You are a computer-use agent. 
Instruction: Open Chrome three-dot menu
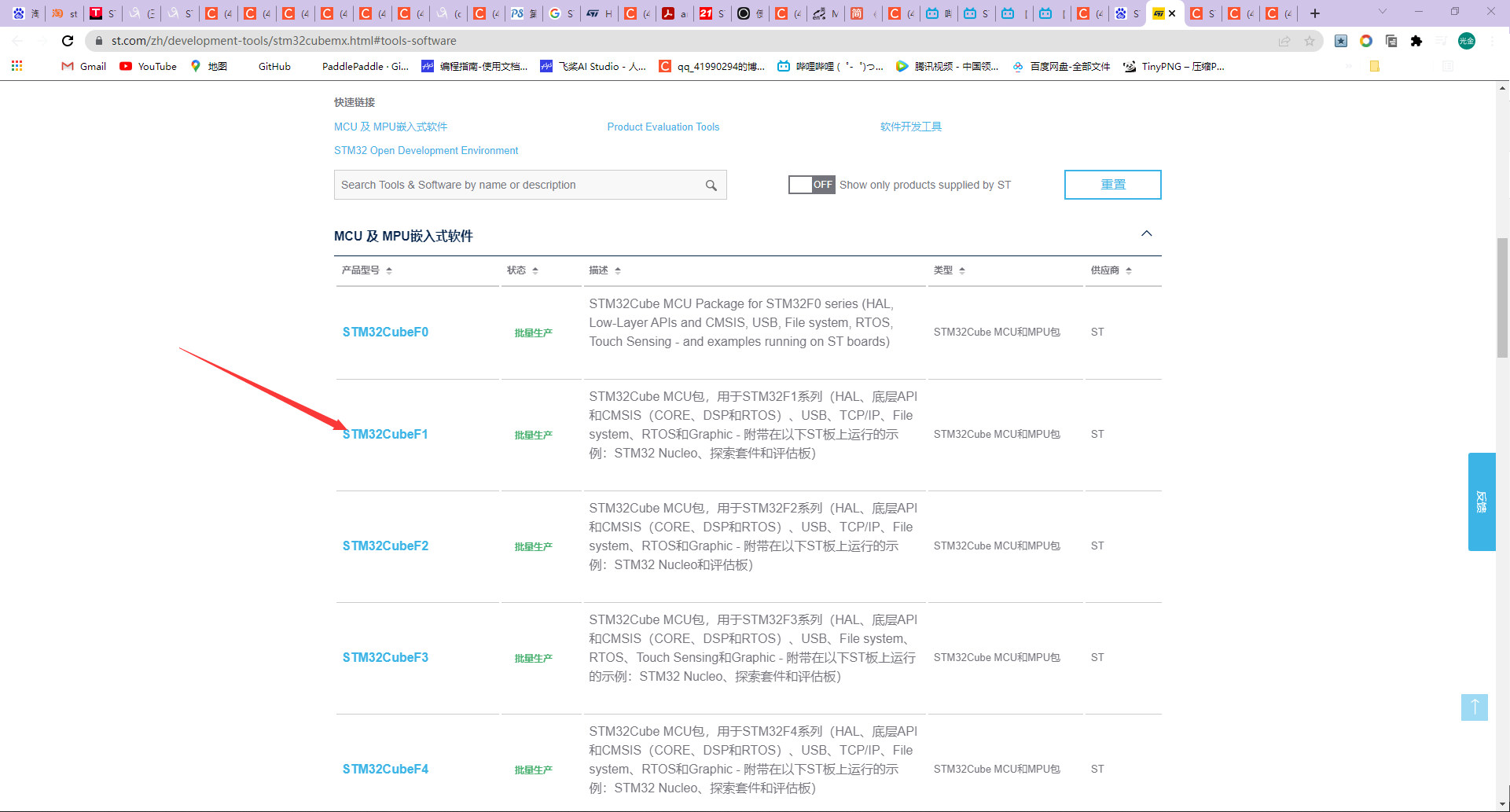[1492, 41]
